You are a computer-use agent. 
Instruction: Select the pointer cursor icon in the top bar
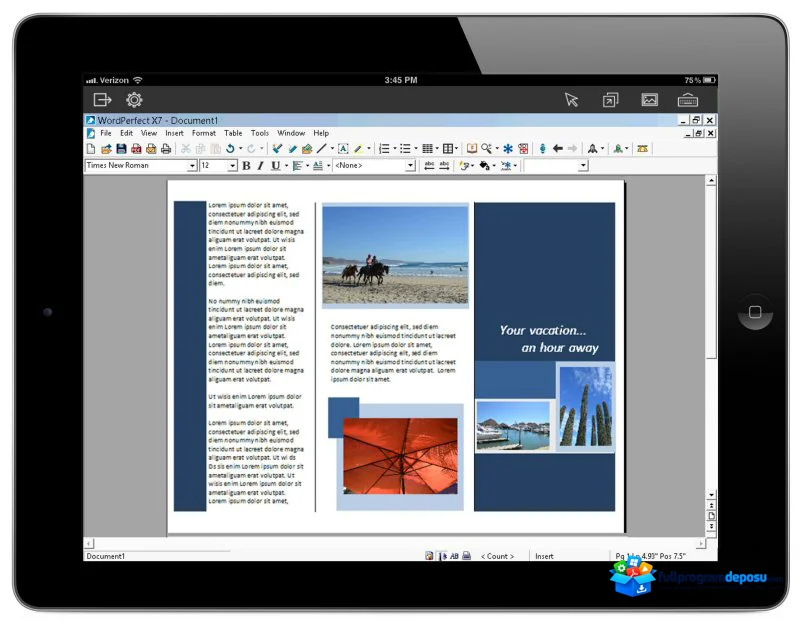571,100
